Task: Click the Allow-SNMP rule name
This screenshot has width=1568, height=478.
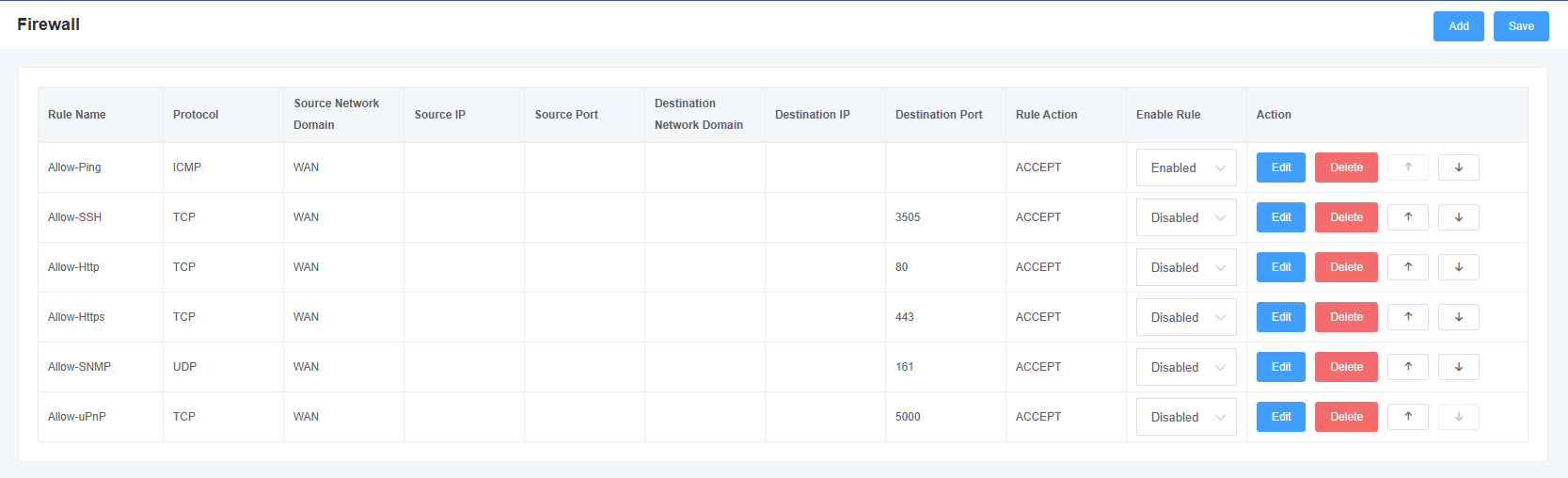Action: click(x=79, y=367)
